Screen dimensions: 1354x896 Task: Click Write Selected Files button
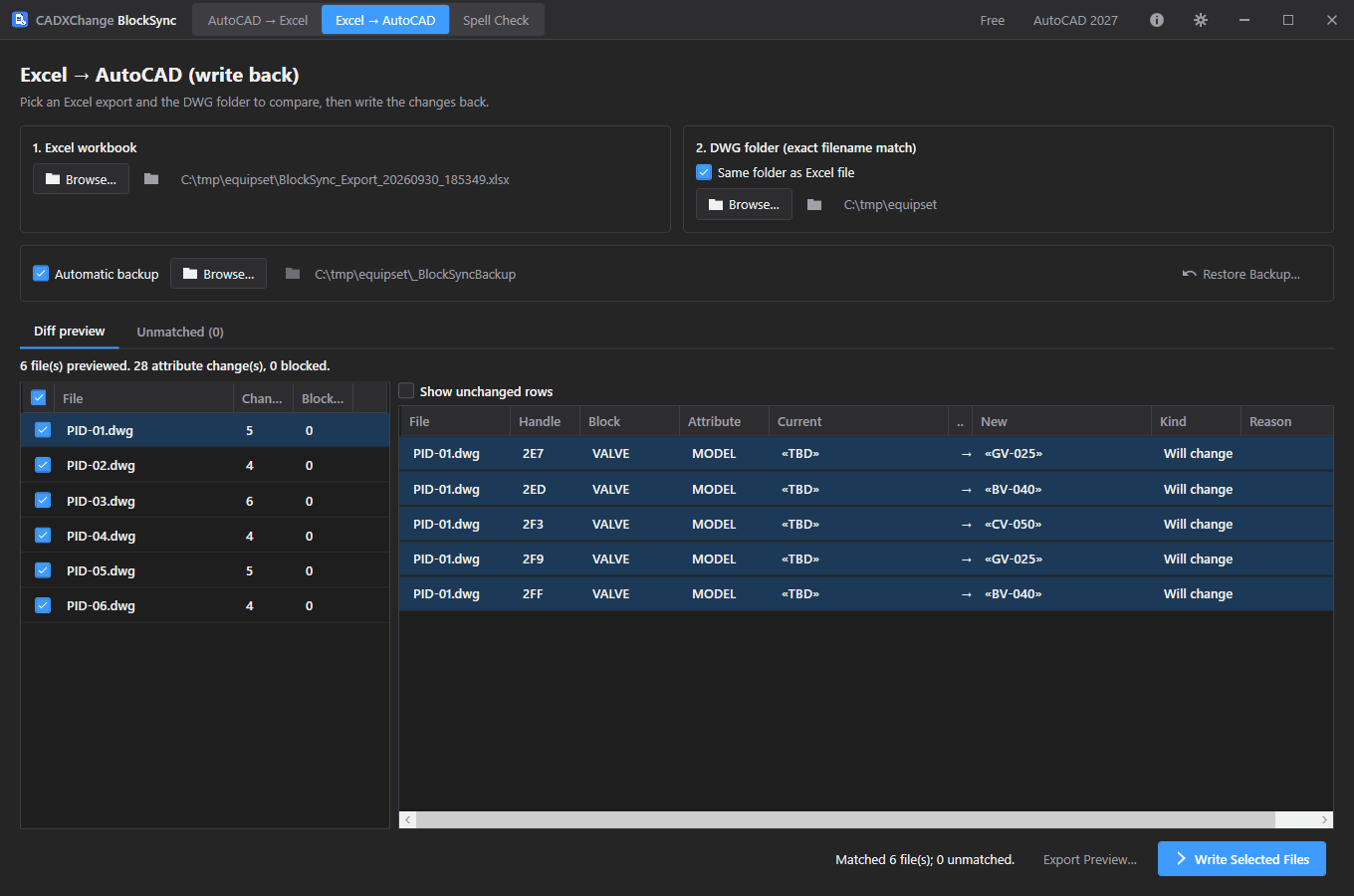pyautogui.click(x=1241, y=859)
